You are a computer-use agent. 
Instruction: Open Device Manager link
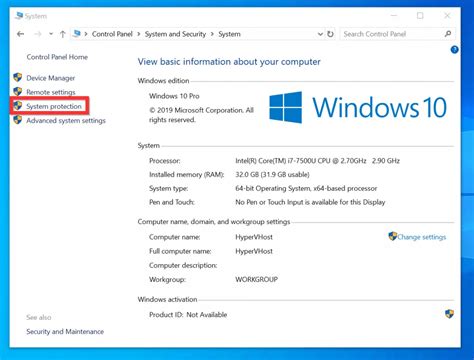(51, 78)
